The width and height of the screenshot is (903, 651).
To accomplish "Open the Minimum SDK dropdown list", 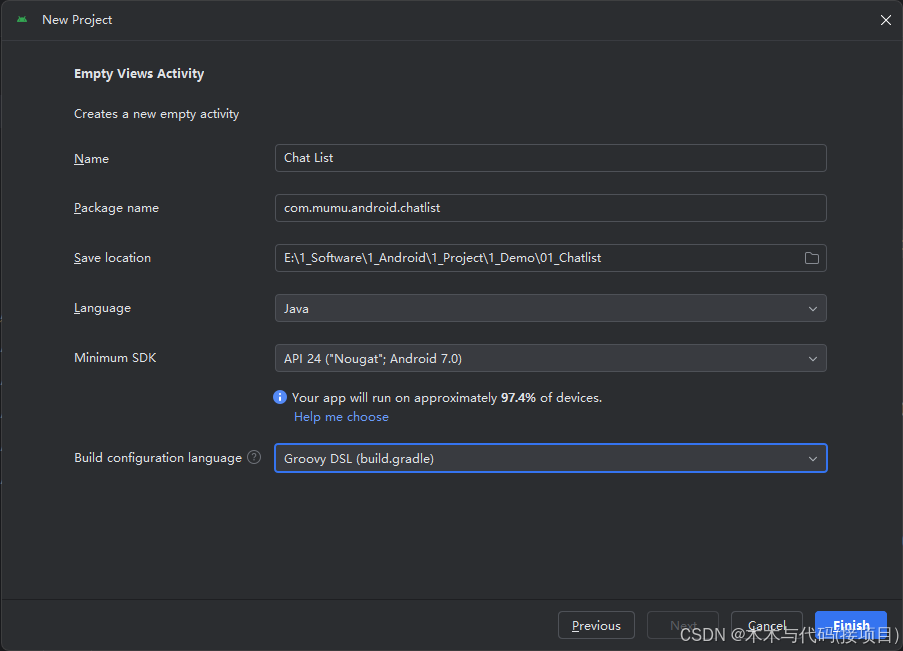I will coord(550,358).
